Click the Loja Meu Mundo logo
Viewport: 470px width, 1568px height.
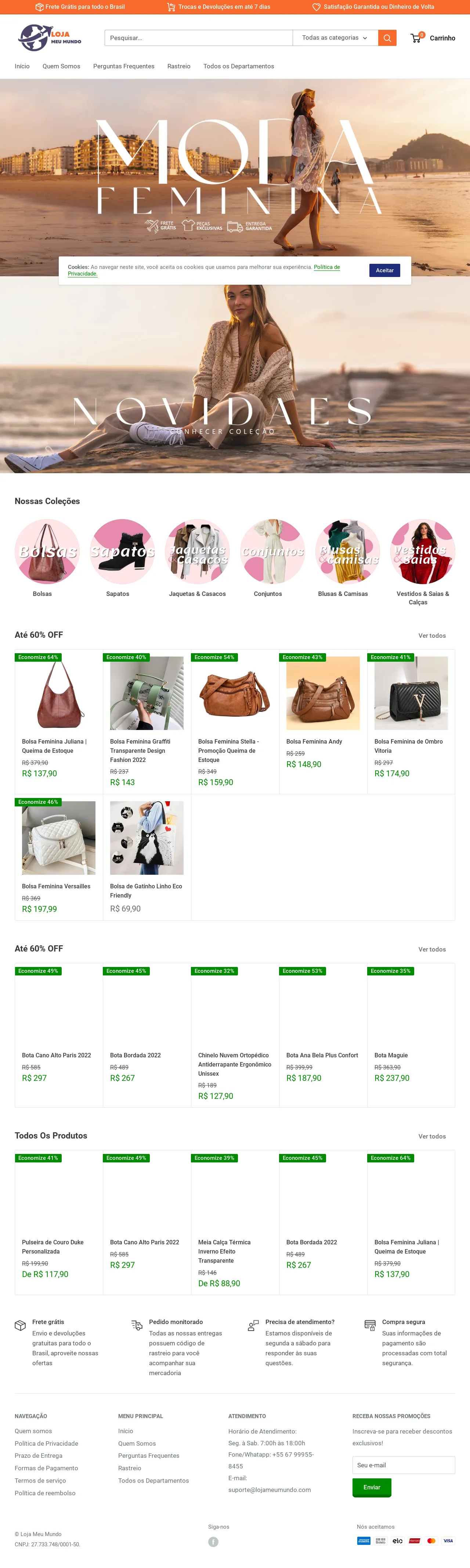(50, 38)
